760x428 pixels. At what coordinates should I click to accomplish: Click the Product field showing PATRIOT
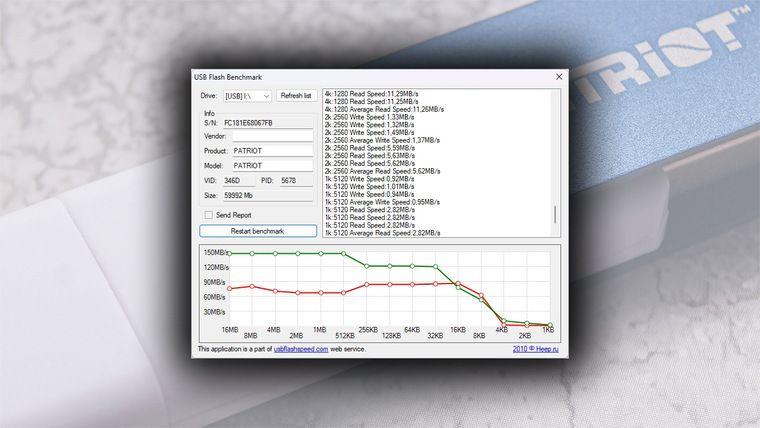(x=272, y=151)
